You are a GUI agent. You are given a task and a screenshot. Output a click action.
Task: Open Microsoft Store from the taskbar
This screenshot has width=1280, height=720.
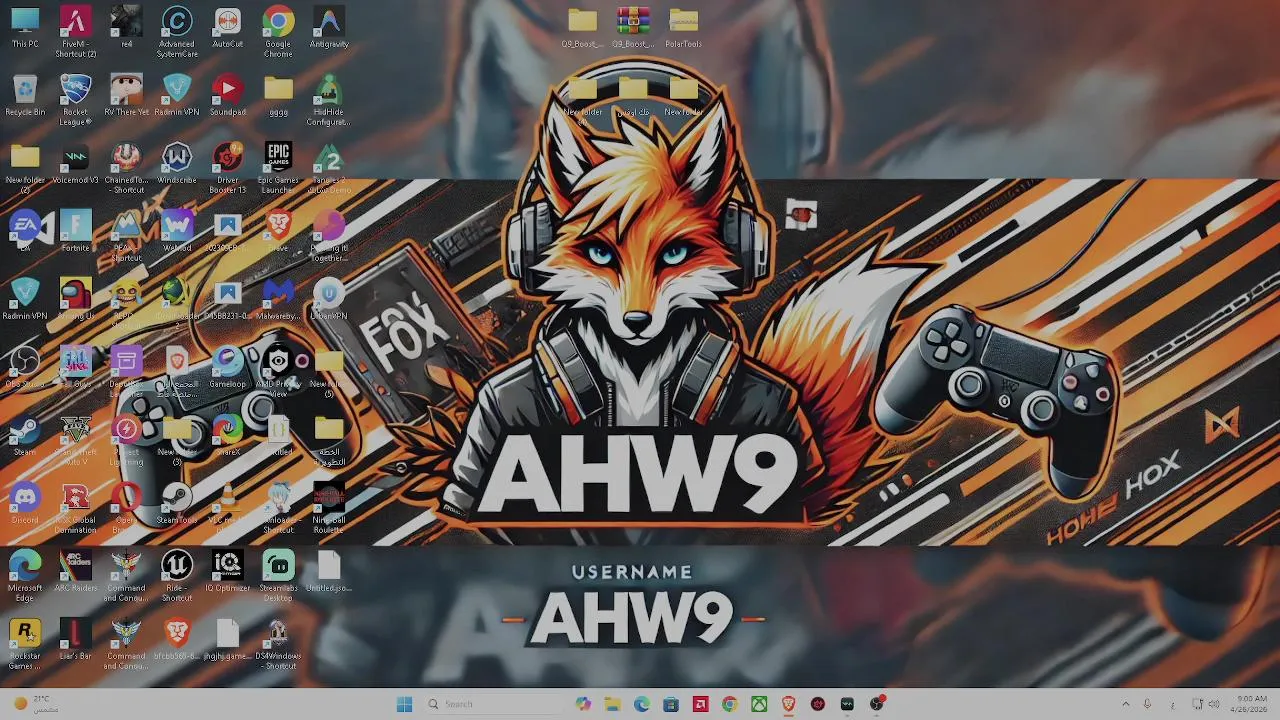pyautogui.click(x=671, y=704)
